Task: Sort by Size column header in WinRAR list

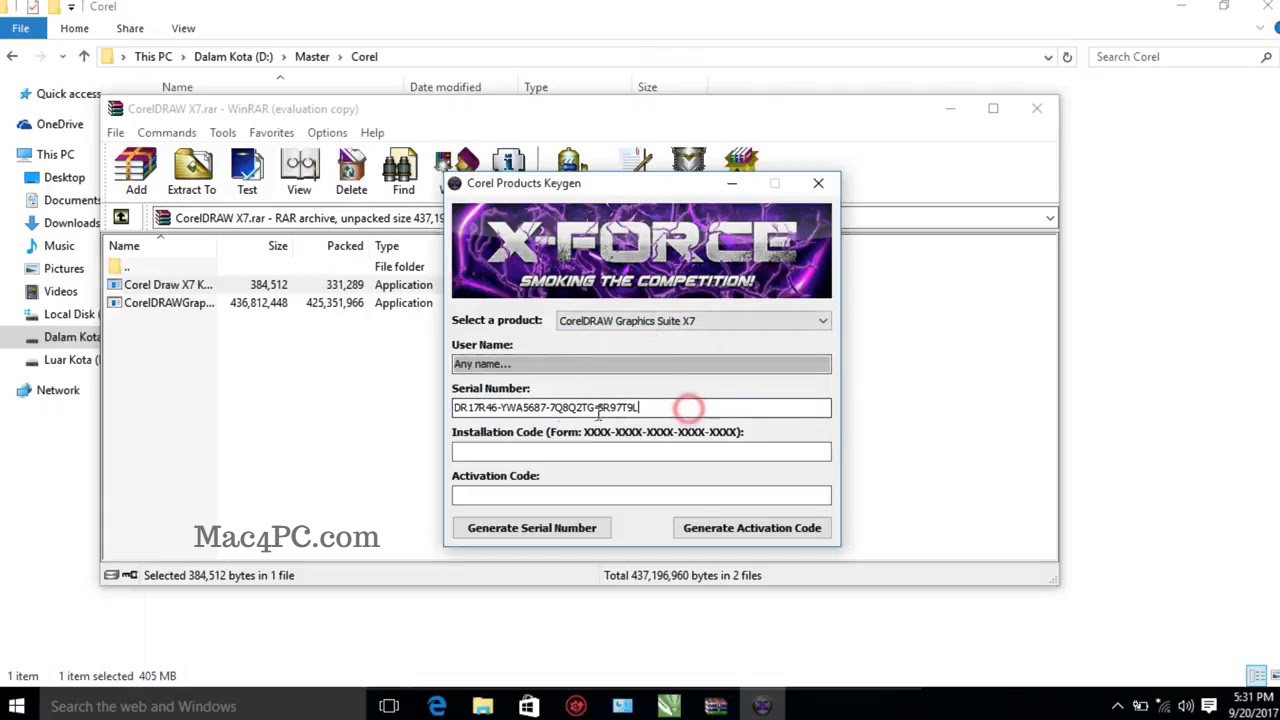Action: pyautogui.click(x=278, y=246)
